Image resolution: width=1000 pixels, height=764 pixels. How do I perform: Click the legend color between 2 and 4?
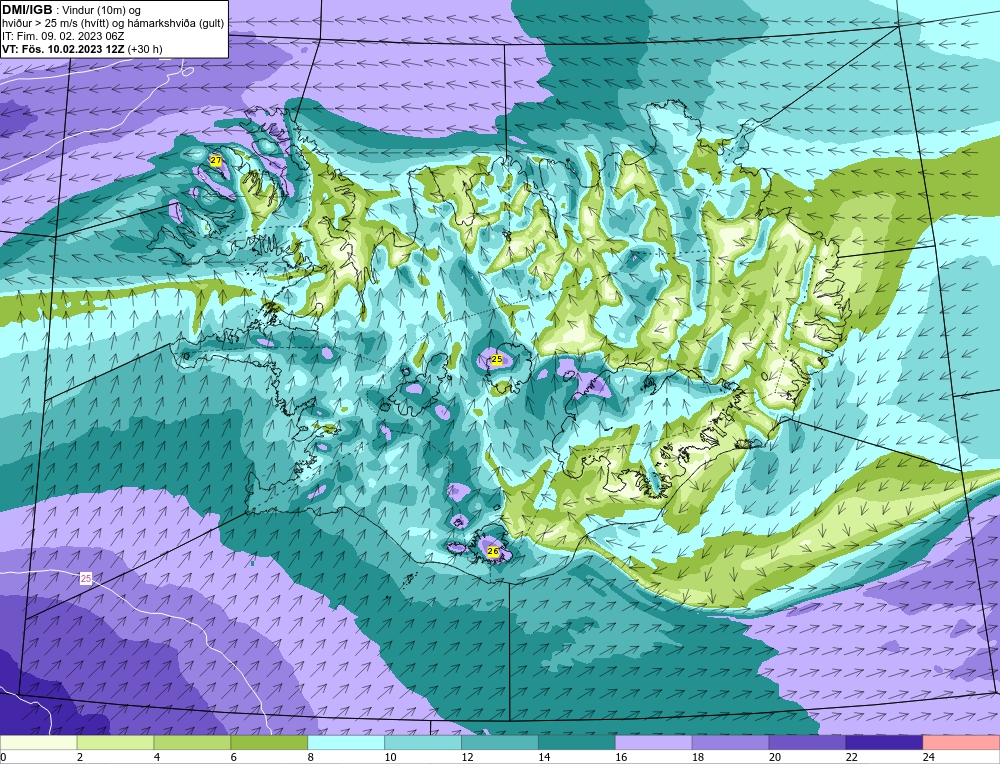(115, 743)
